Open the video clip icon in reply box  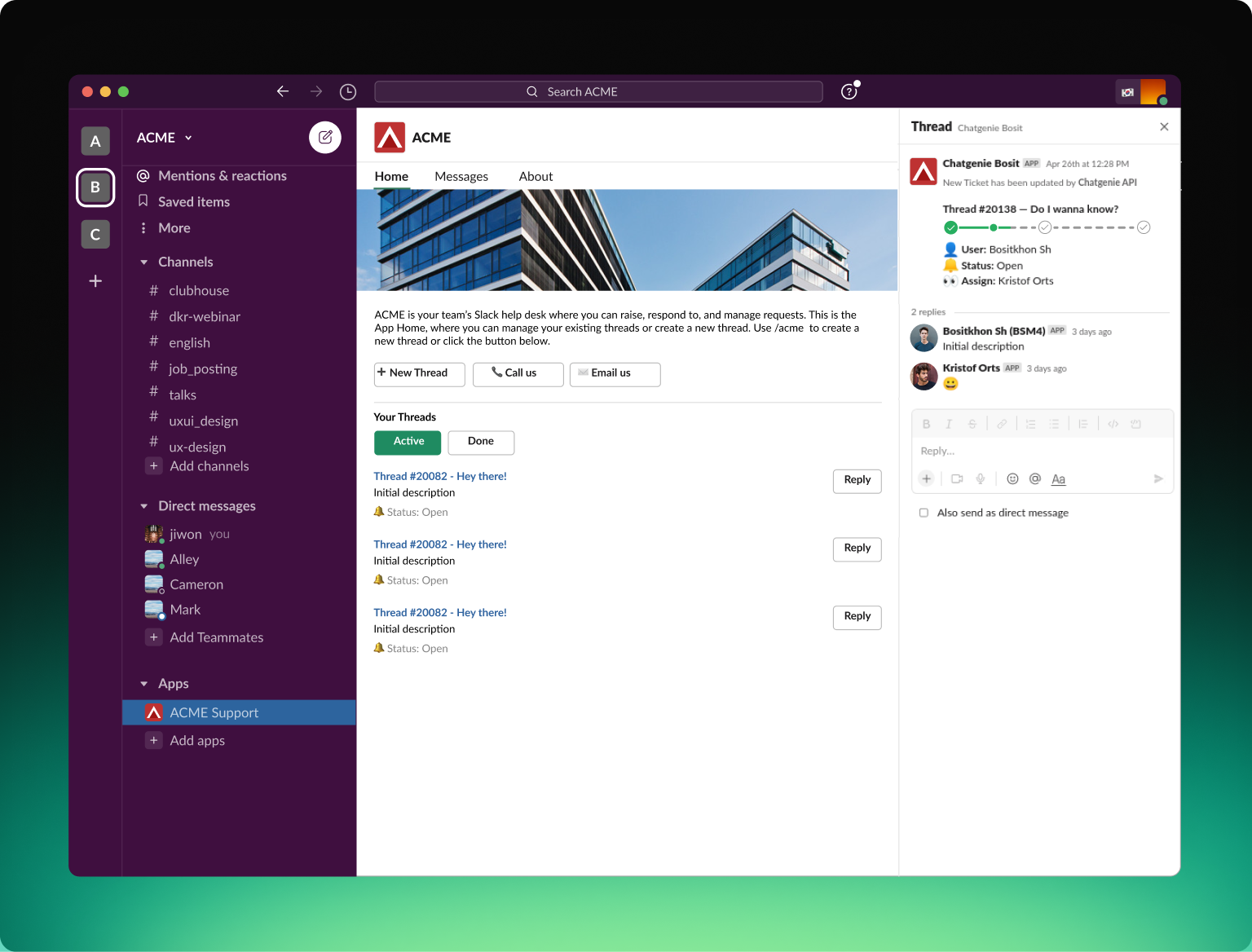tap(956, 478)
